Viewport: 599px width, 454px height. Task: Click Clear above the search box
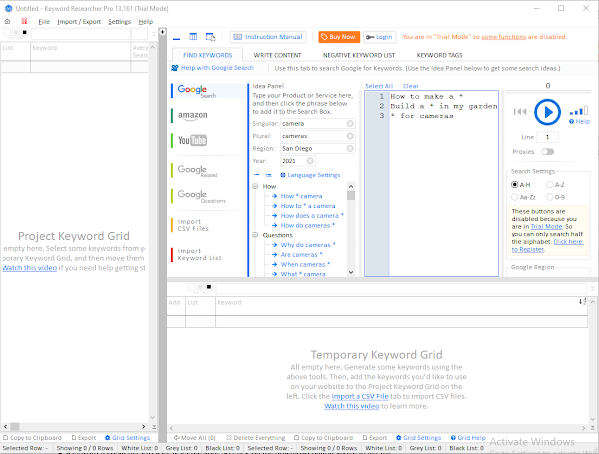(411, 86)
